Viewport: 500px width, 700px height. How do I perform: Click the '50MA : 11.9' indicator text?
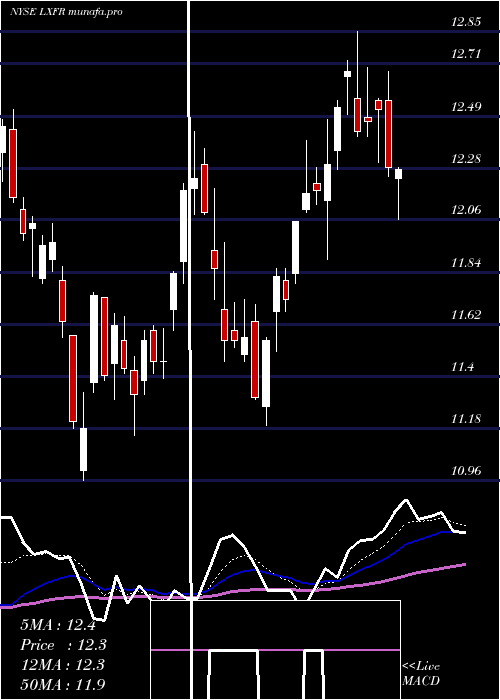tap(62, 684)
